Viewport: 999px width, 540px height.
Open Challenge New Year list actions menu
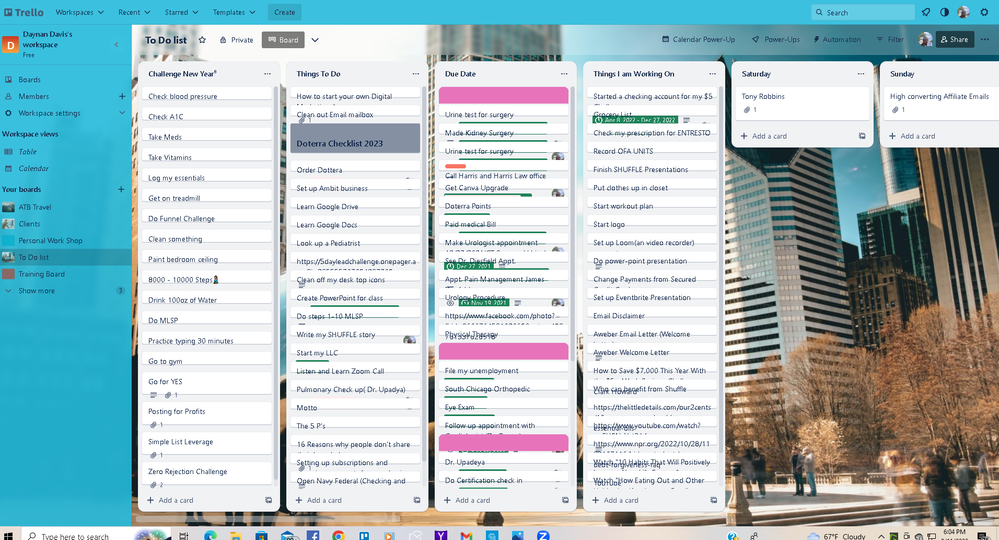point(267,74)
